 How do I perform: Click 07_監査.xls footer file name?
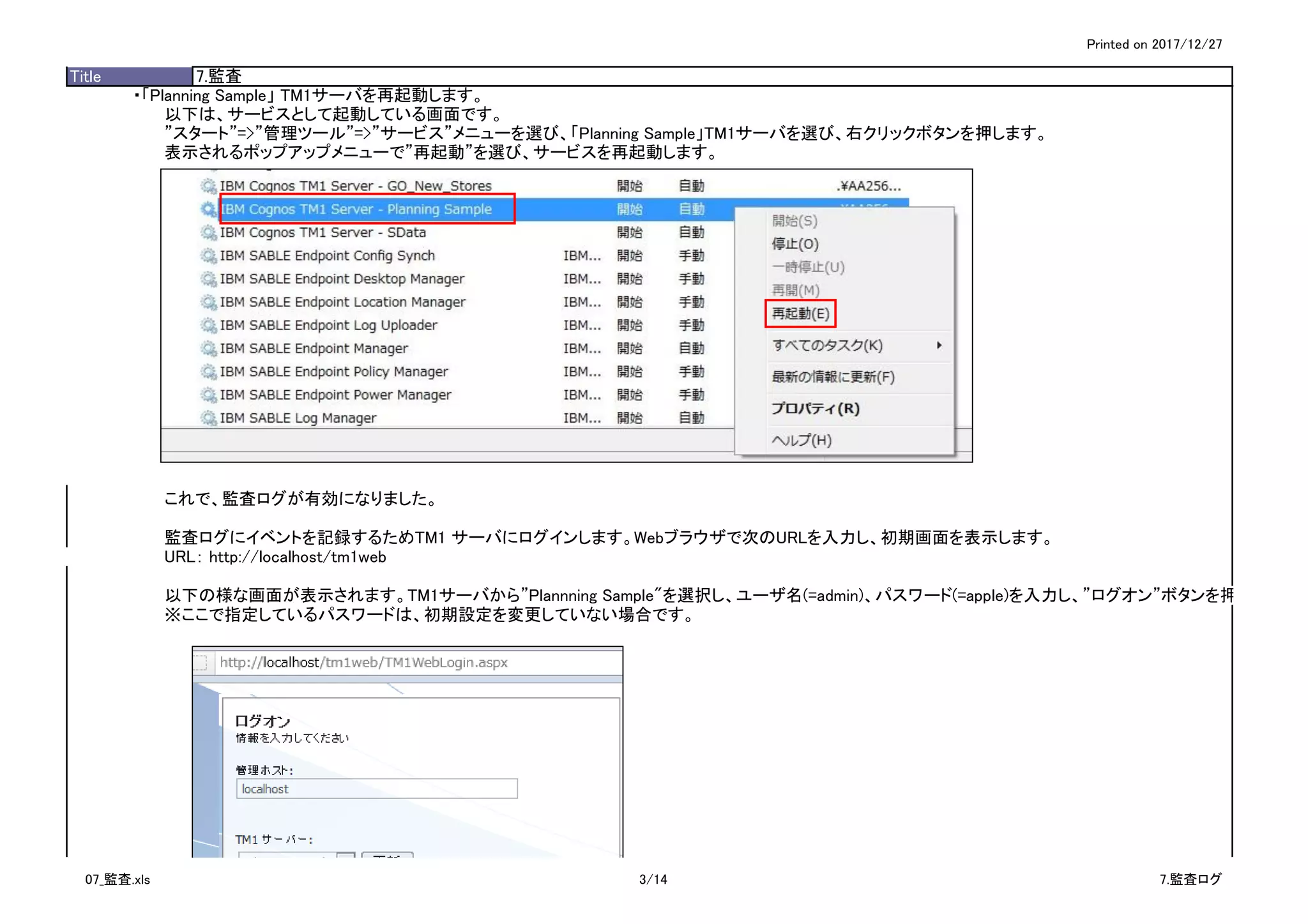point(118,879)
